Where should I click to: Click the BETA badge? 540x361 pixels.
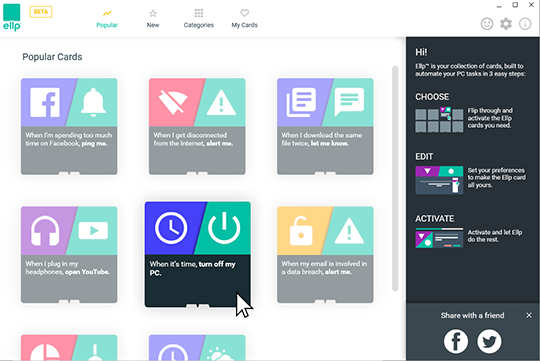(41, 12)
